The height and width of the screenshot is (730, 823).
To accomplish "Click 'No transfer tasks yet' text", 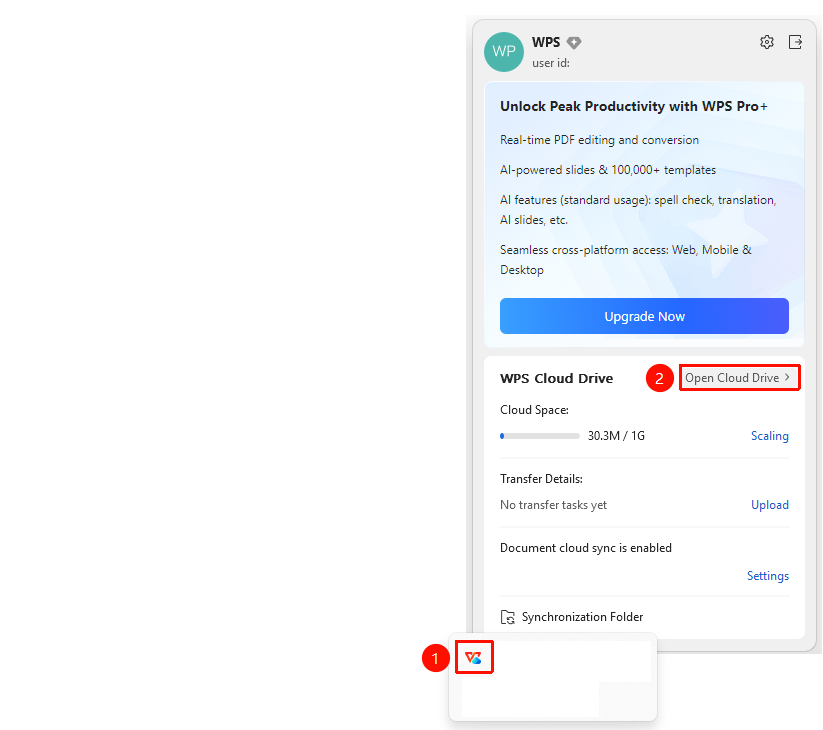I will coord(553,505).
